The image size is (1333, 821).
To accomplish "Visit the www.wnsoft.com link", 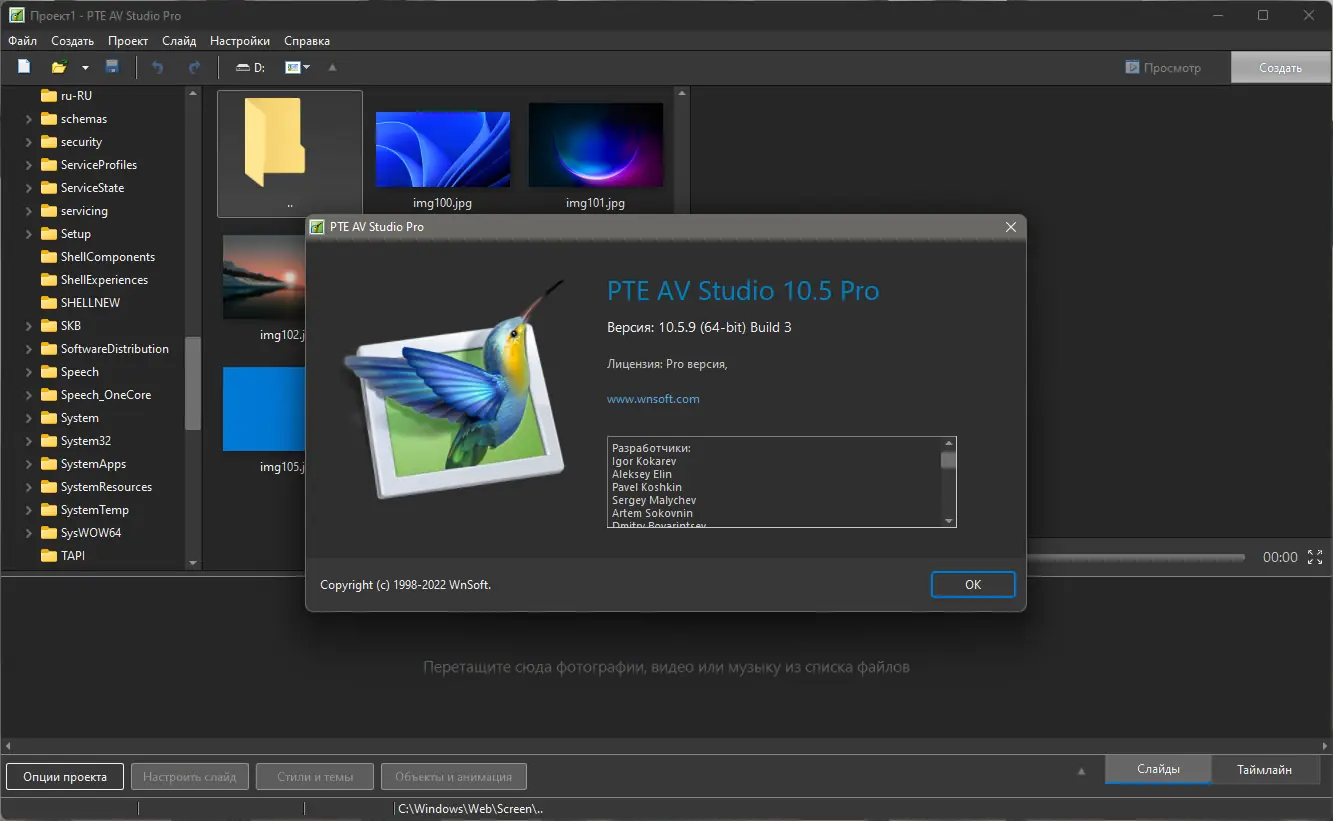I will (653, 399).
